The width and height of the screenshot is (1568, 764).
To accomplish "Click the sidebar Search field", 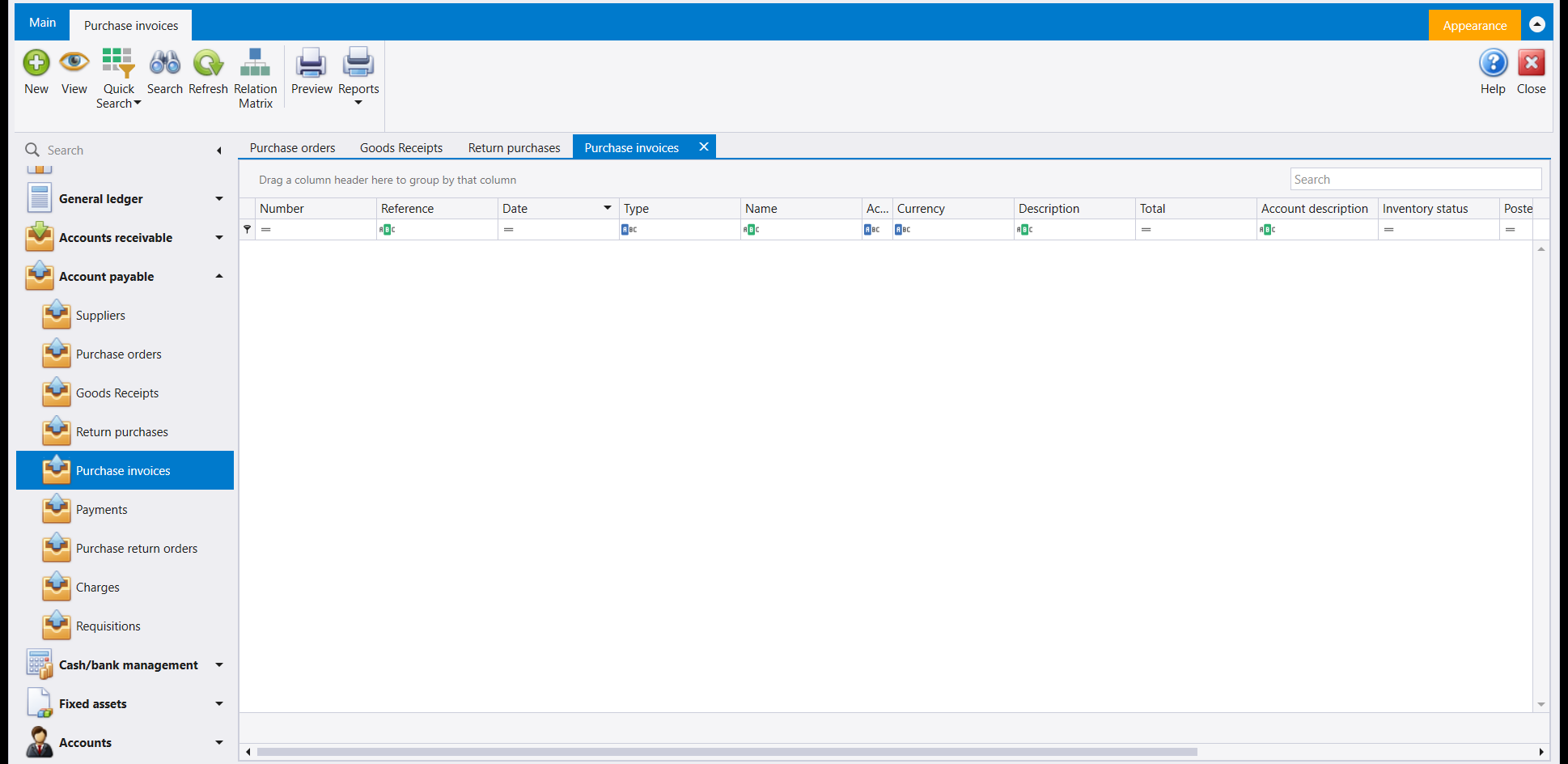I will click(121, 151).
